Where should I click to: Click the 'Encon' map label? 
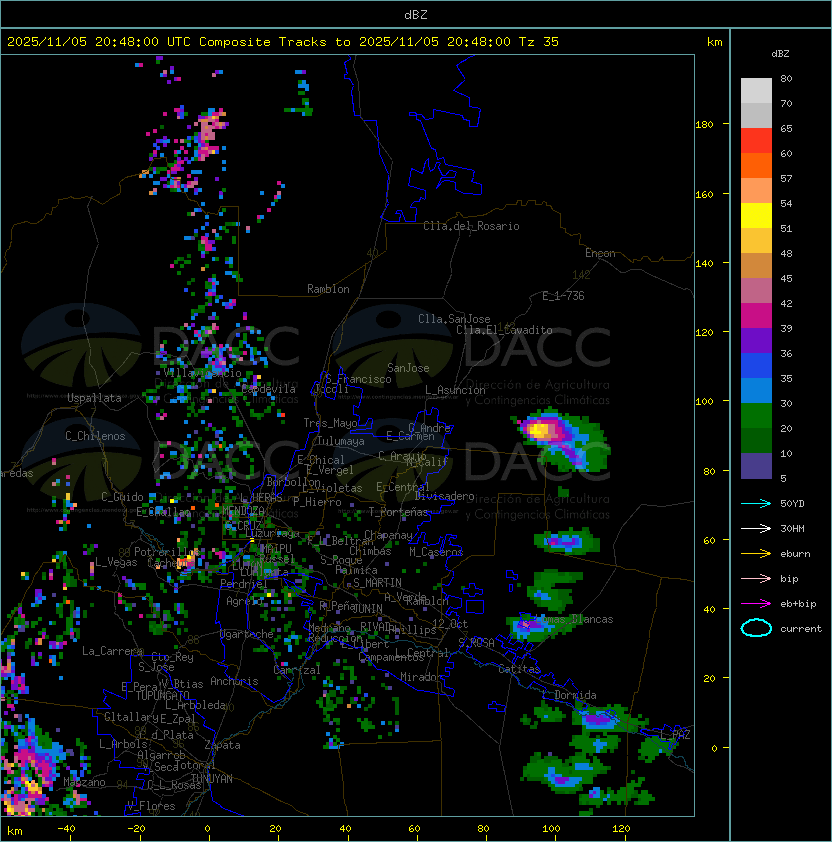[600, 253]
